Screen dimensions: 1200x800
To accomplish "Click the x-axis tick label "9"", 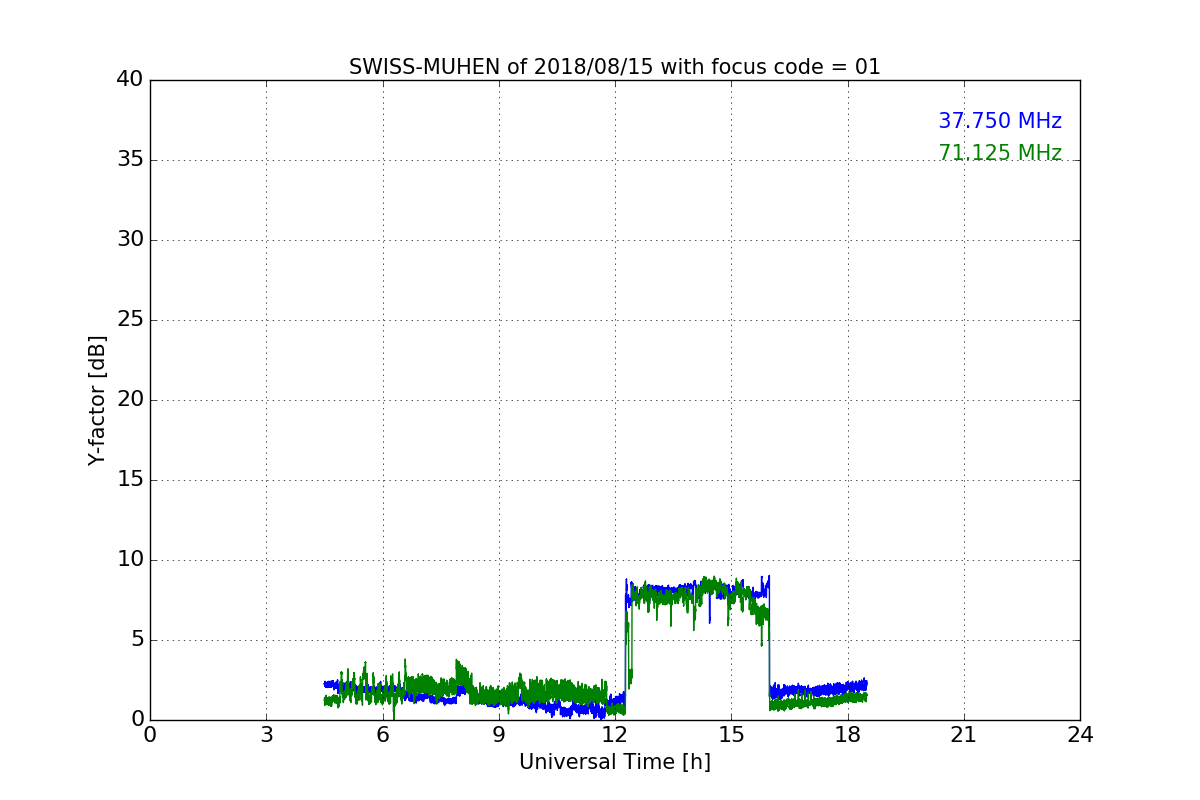I will 499,735.
